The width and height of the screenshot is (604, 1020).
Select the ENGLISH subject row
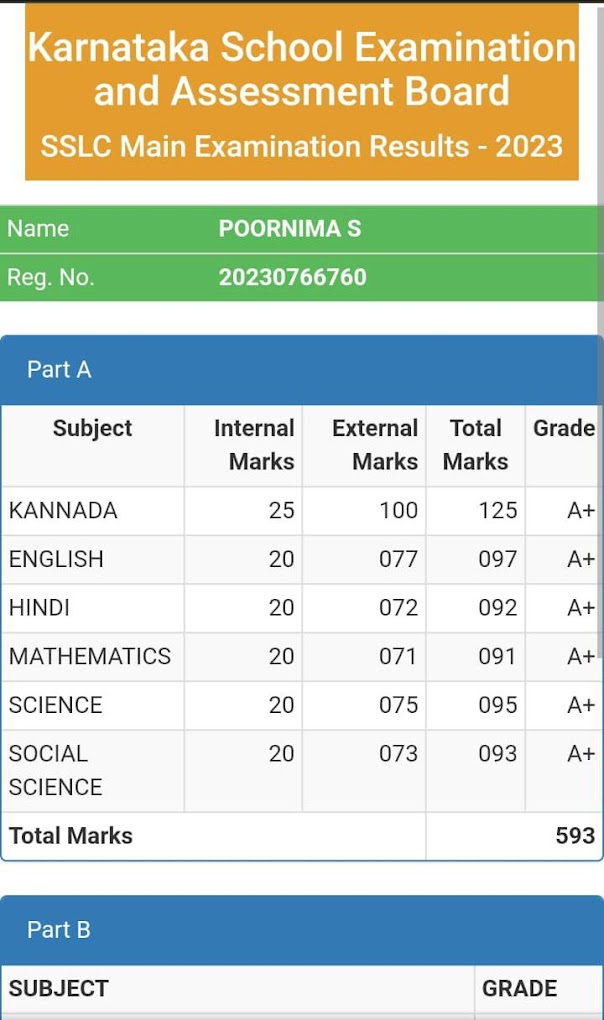coord(302,559)
